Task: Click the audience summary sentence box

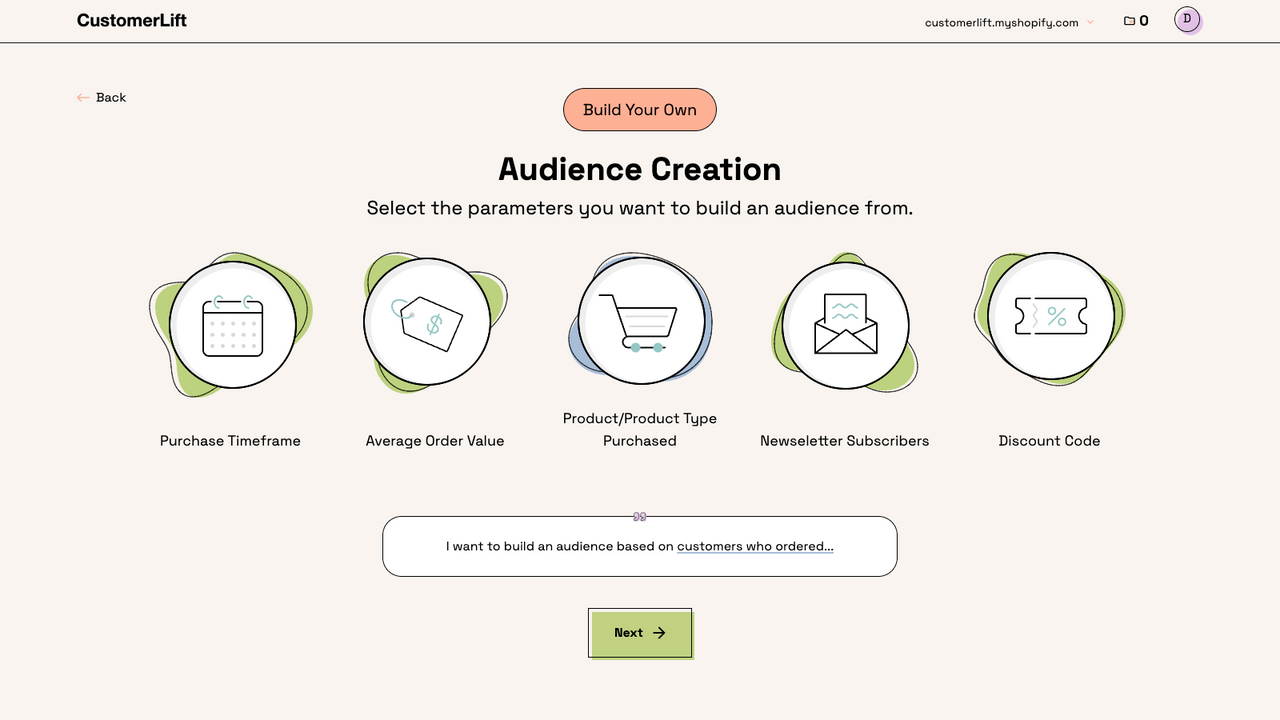Action: [x=639, y=546]
